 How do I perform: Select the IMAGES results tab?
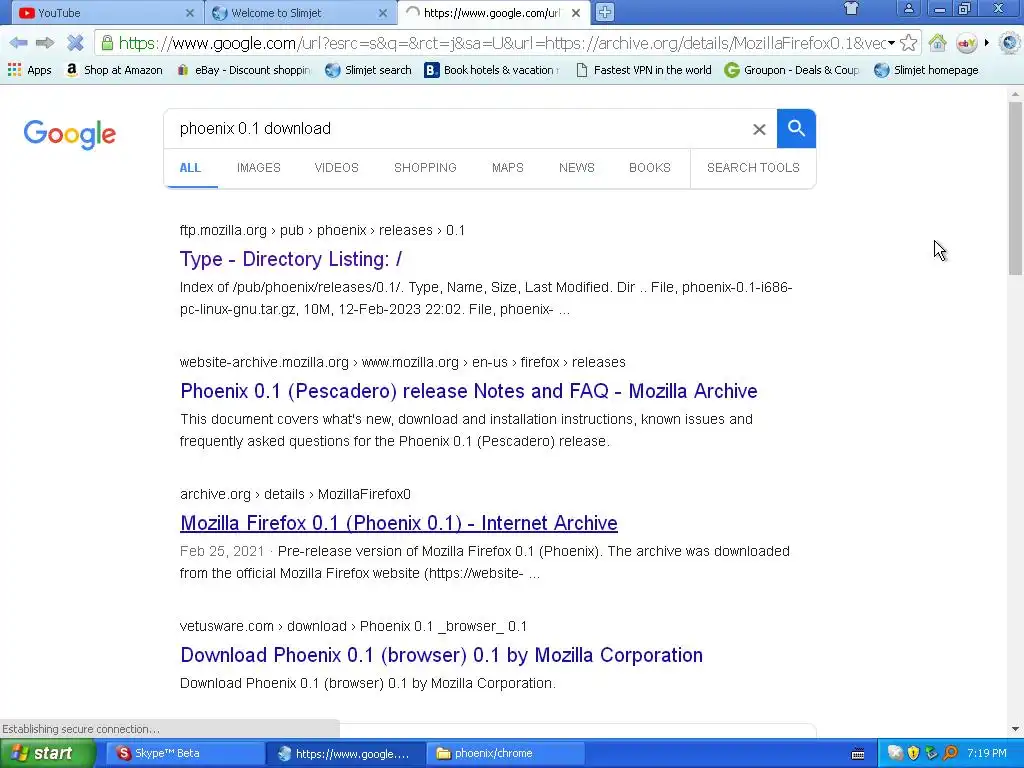259,168
